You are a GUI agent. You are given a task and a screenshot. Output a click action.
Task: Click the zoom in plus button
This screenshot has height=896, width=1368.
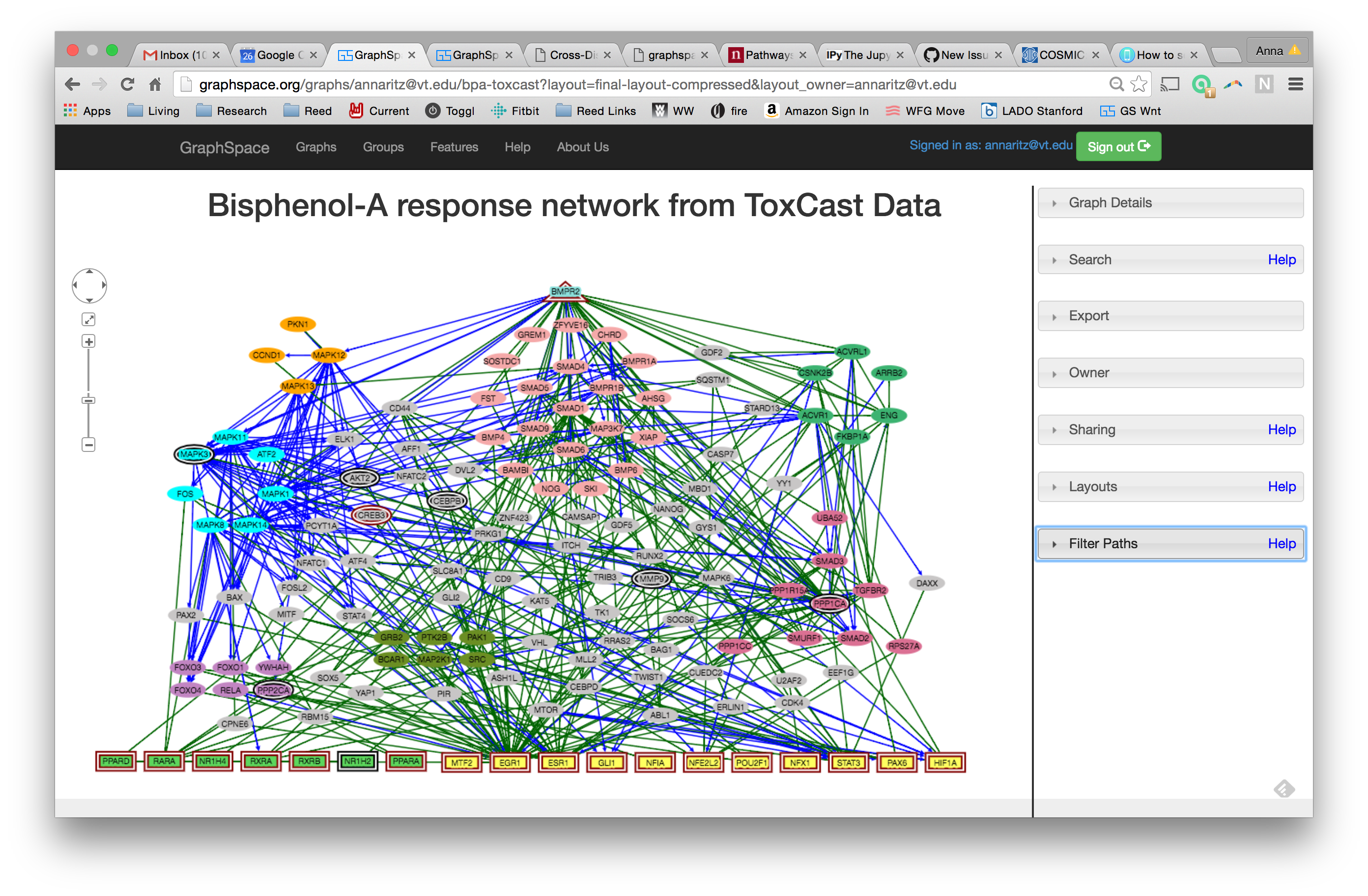pos(88,342)
